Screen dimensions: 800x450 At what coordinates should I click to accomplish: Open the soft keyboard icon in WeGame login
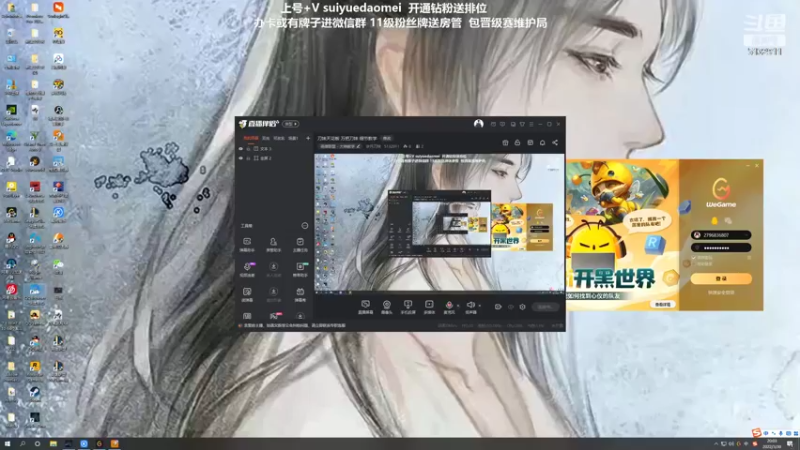click(749, 258)
